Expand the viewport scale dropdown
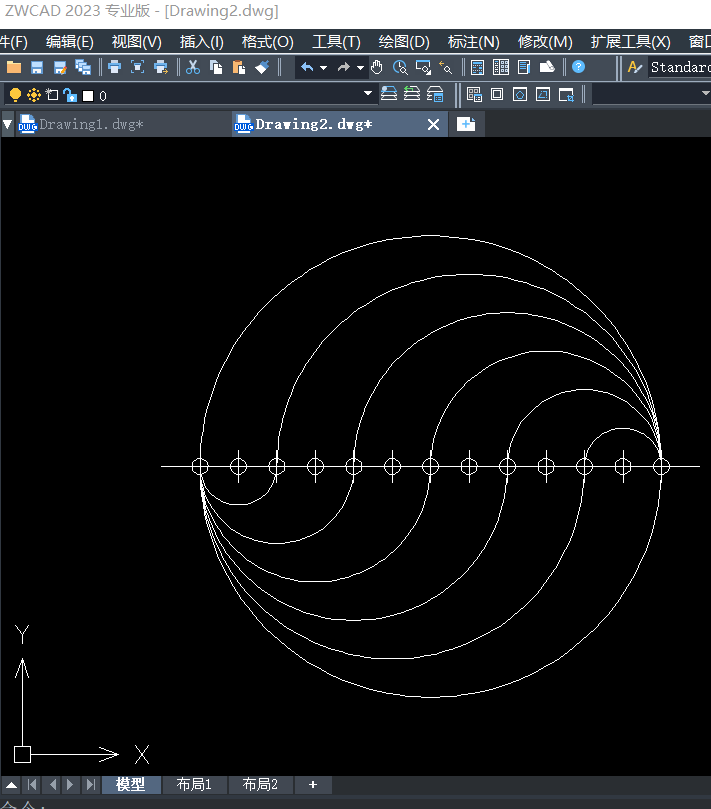This screenshot has width=711, height=809. click(x=705, y=93)
